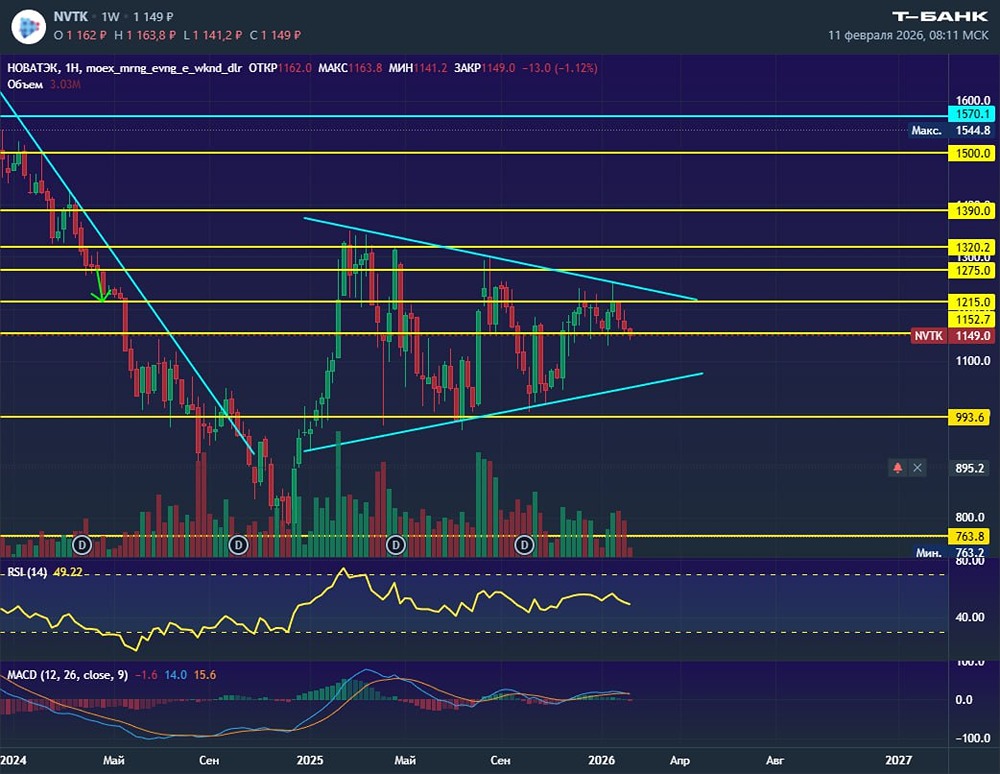Select the 1W timeframe label in header
Screen dimensions: 1000x774
(x=110, y=17)
